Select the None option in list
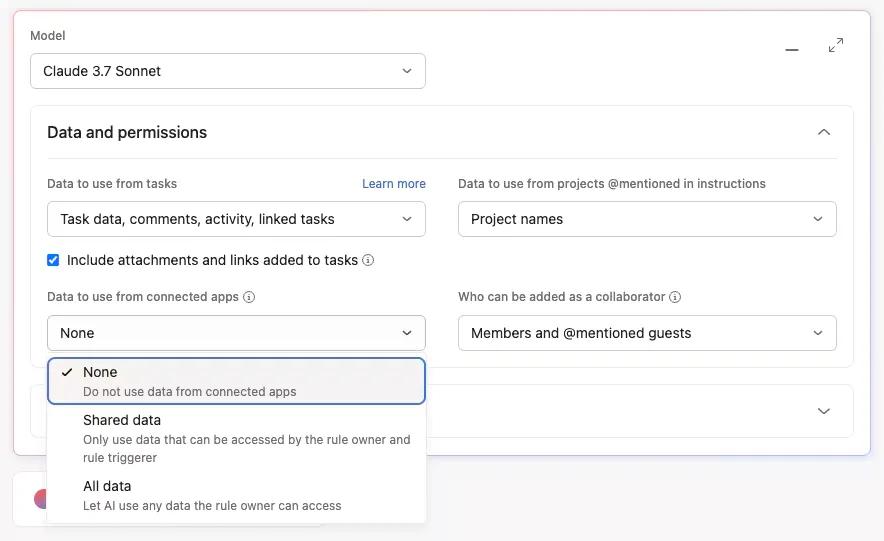Screen dimensions: 884x541 point(236,381)
